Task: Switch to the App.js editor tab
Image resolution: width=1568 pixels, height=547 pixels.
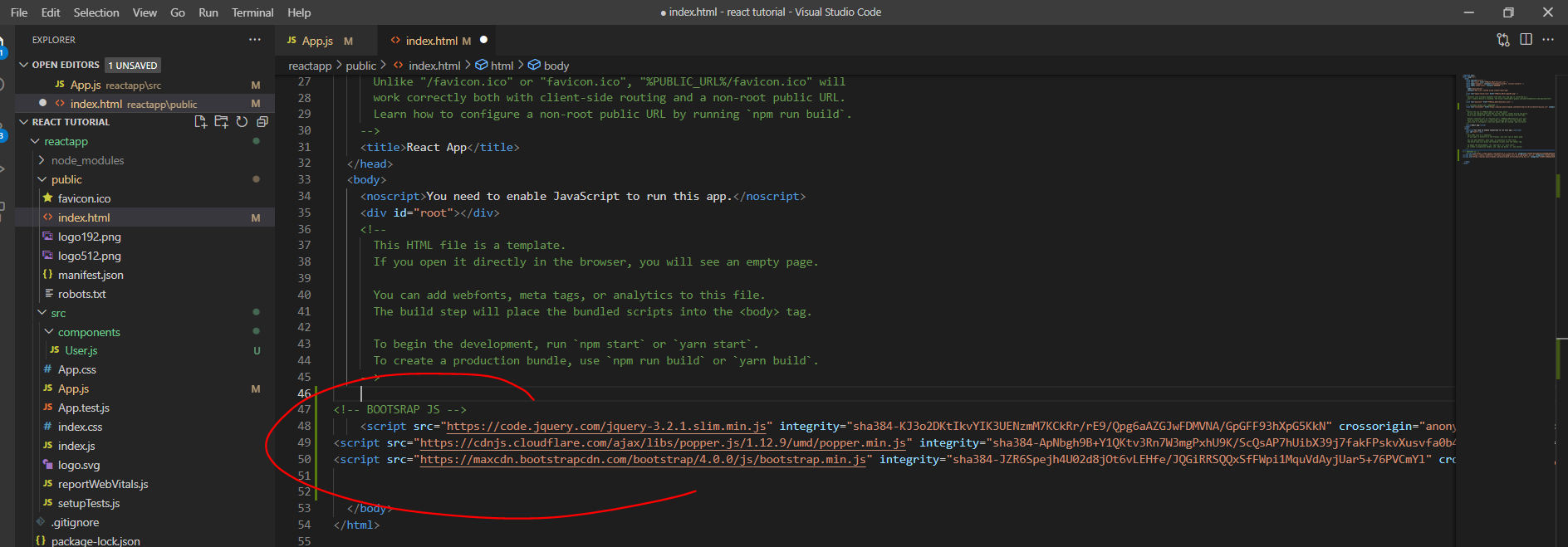Action: tap(317, 41)
